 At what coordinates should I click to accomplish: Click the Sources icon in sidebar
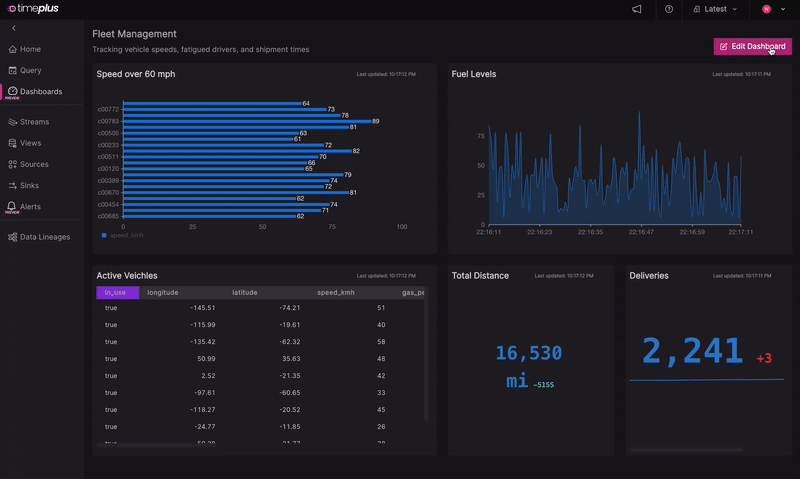12,164
